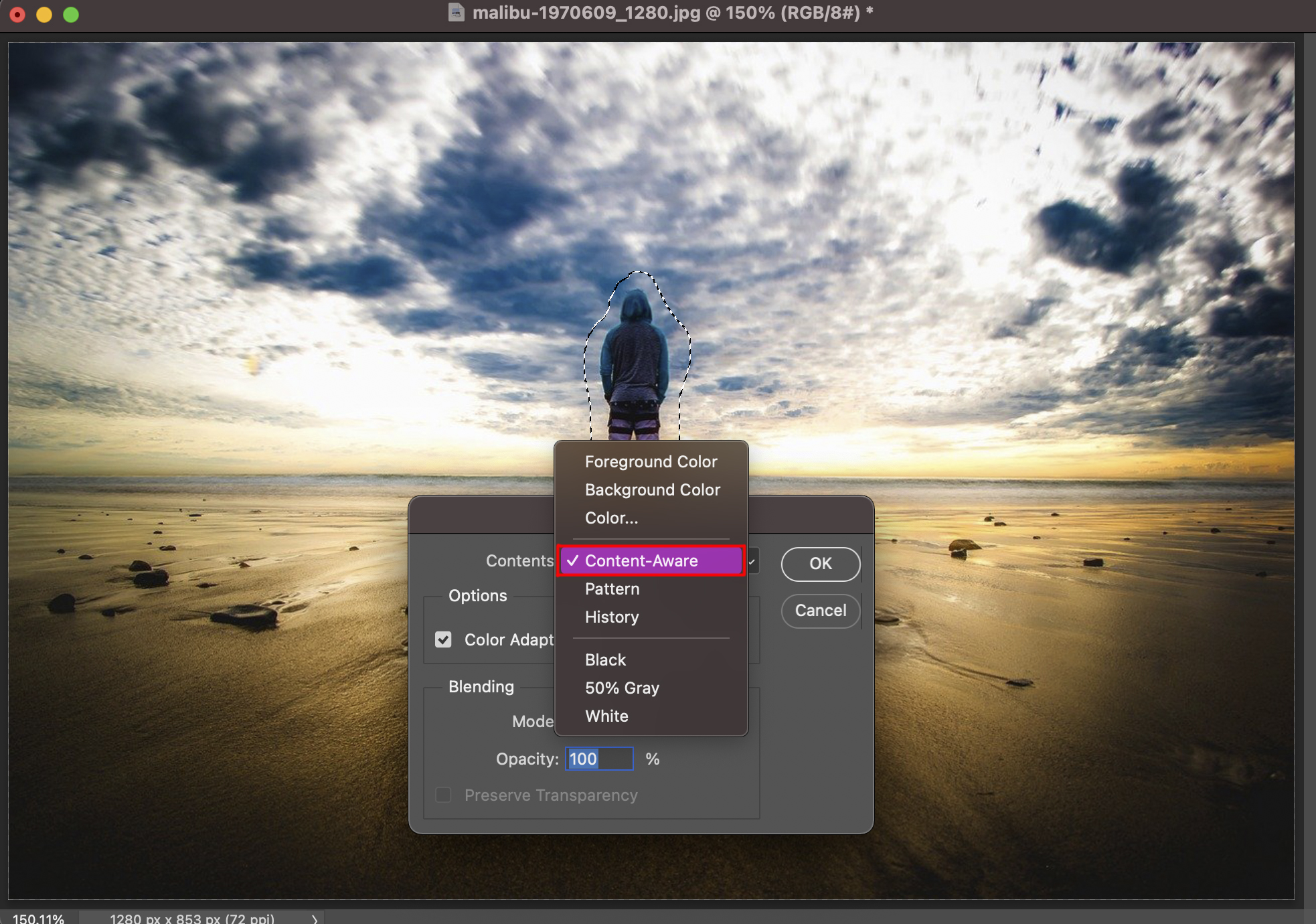Screen dimensions: 1316x924
Task: Select White from the fill list
Action: (606, 716)
